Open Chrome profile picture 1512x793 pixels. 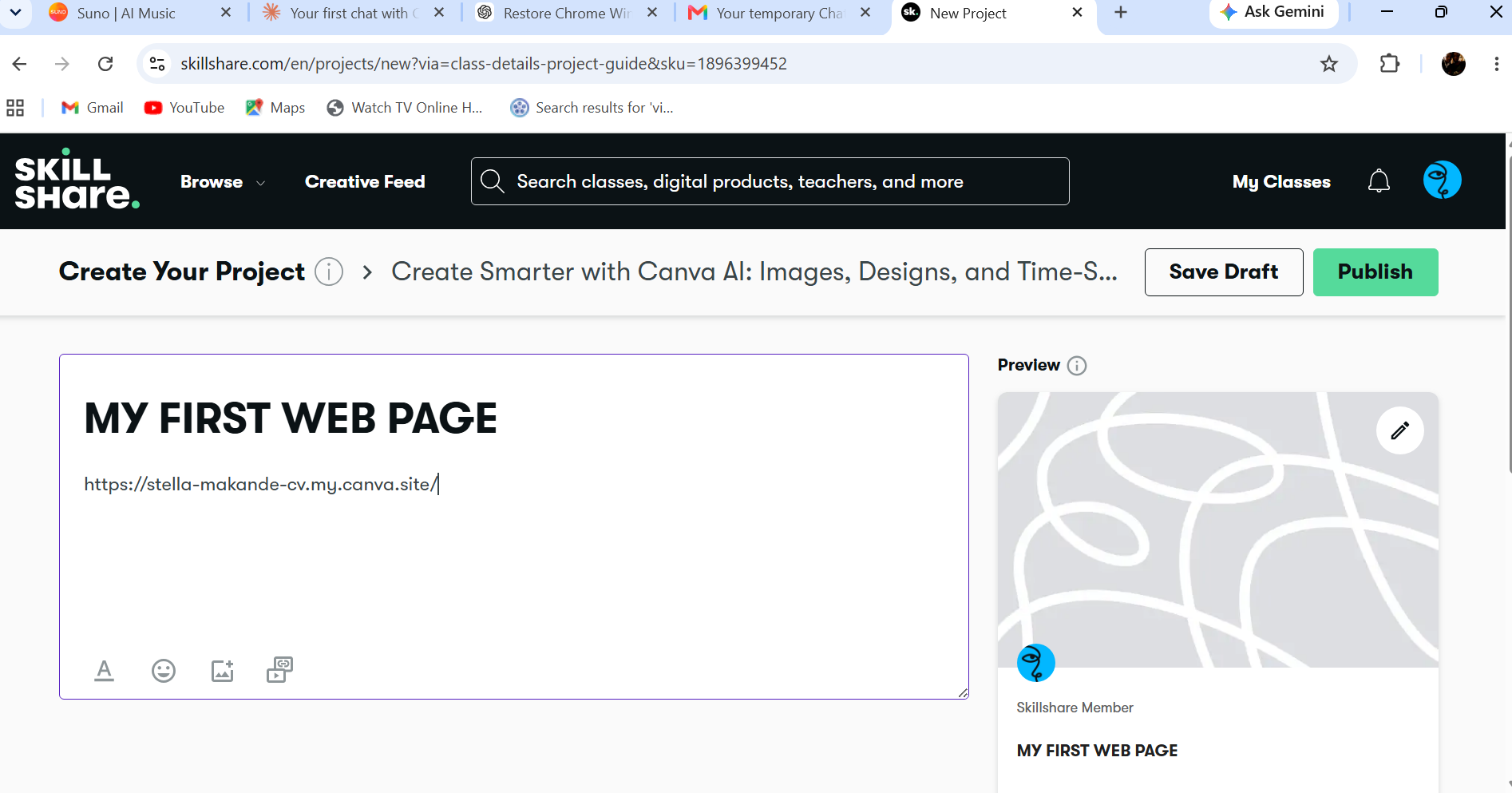click(x=1453, y=64)
